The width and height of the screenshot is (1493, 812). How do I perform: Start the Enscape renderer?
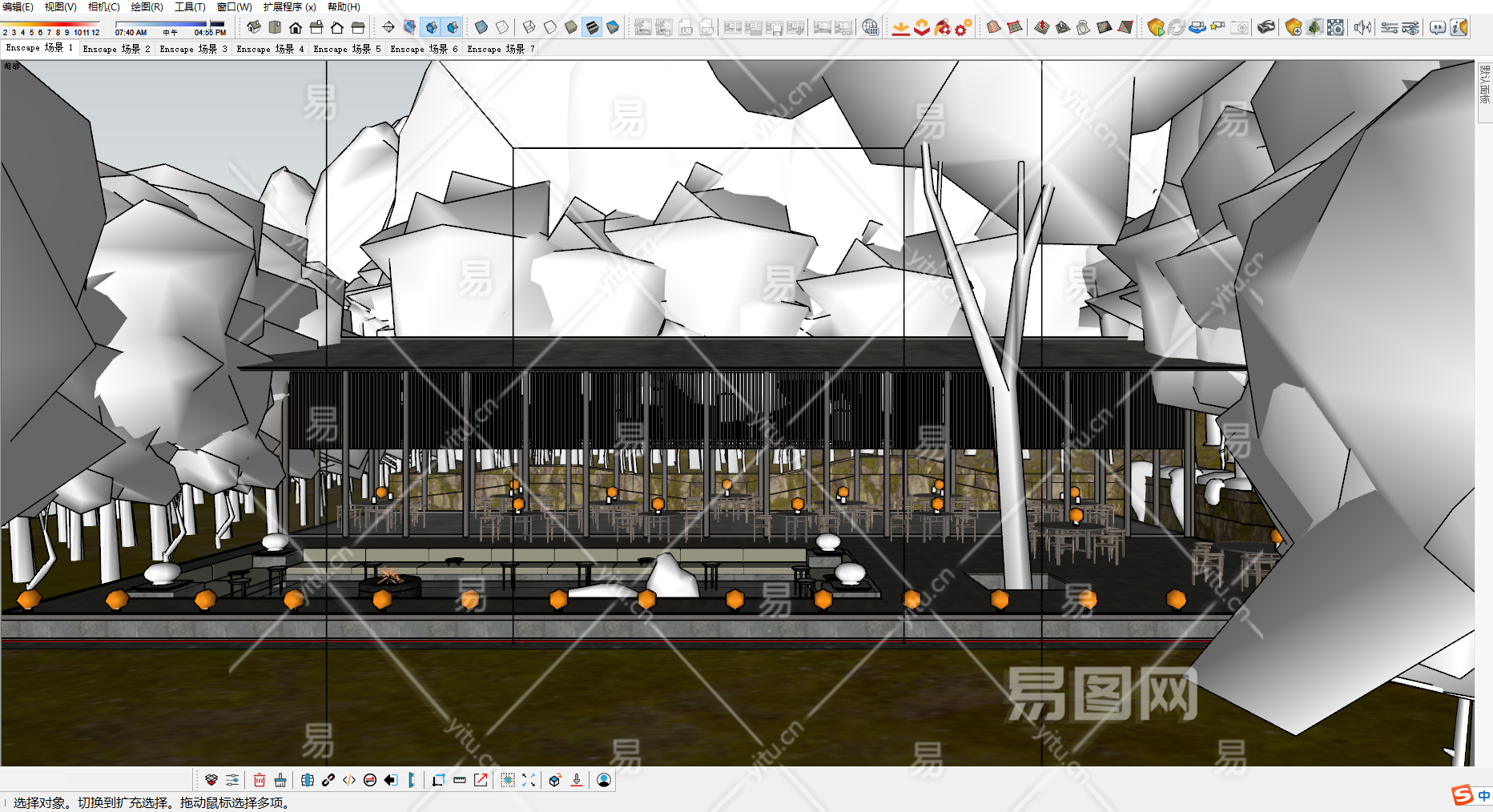[x=1156, y=27]
